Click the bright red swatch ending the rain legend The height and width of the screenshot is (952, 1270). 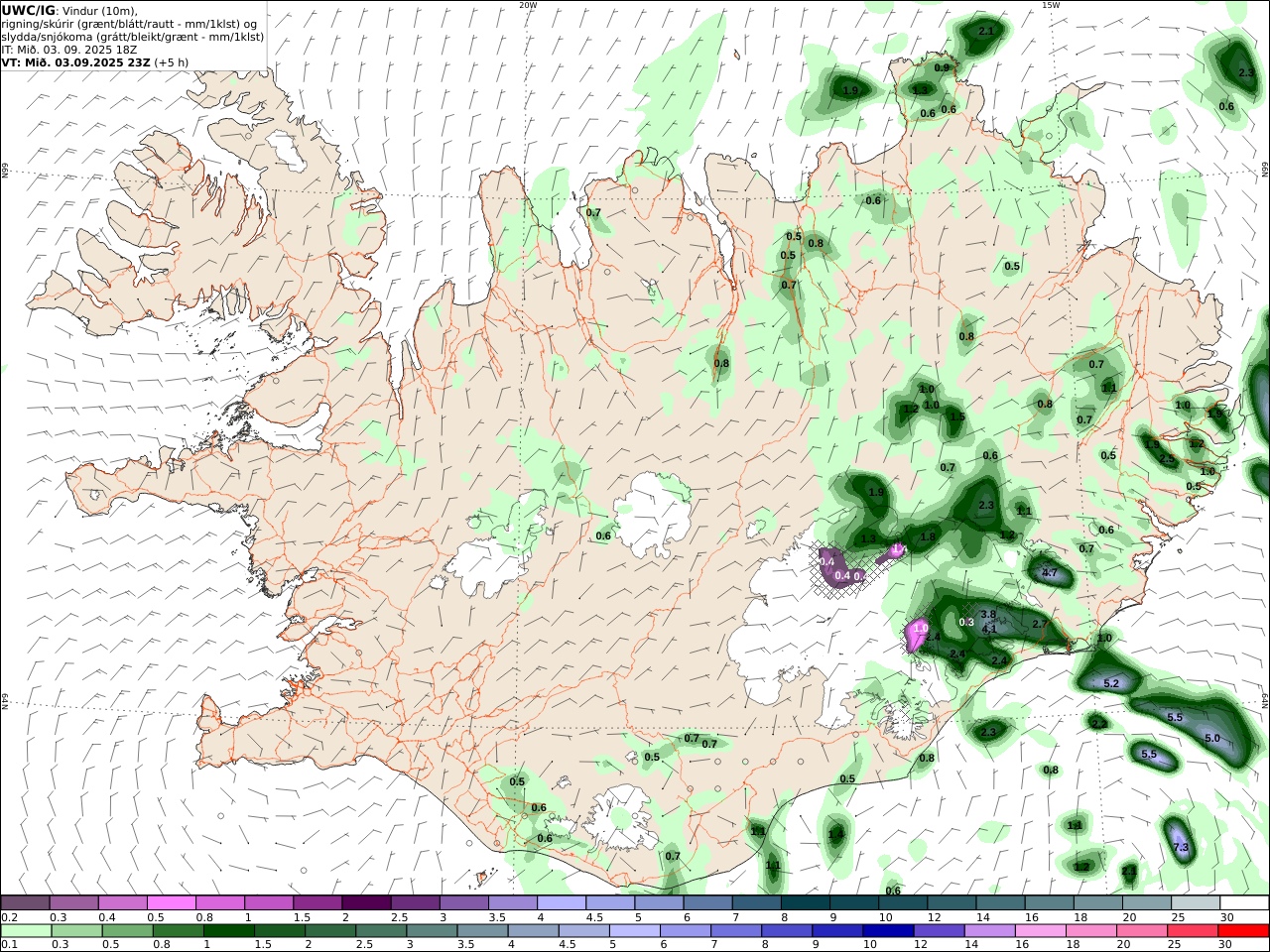click(x=1243, y=931)
